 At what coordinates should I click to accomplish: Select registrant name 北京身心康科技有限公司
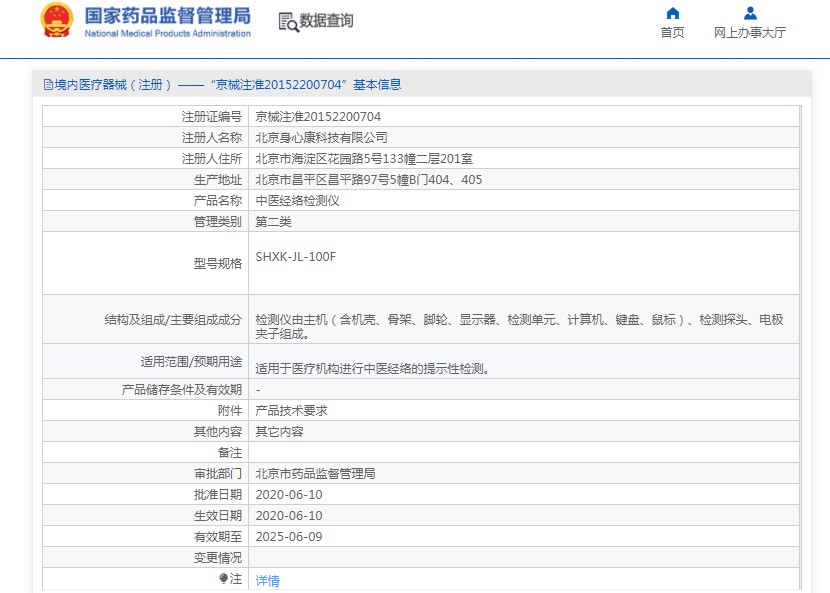tap(321, 138)
